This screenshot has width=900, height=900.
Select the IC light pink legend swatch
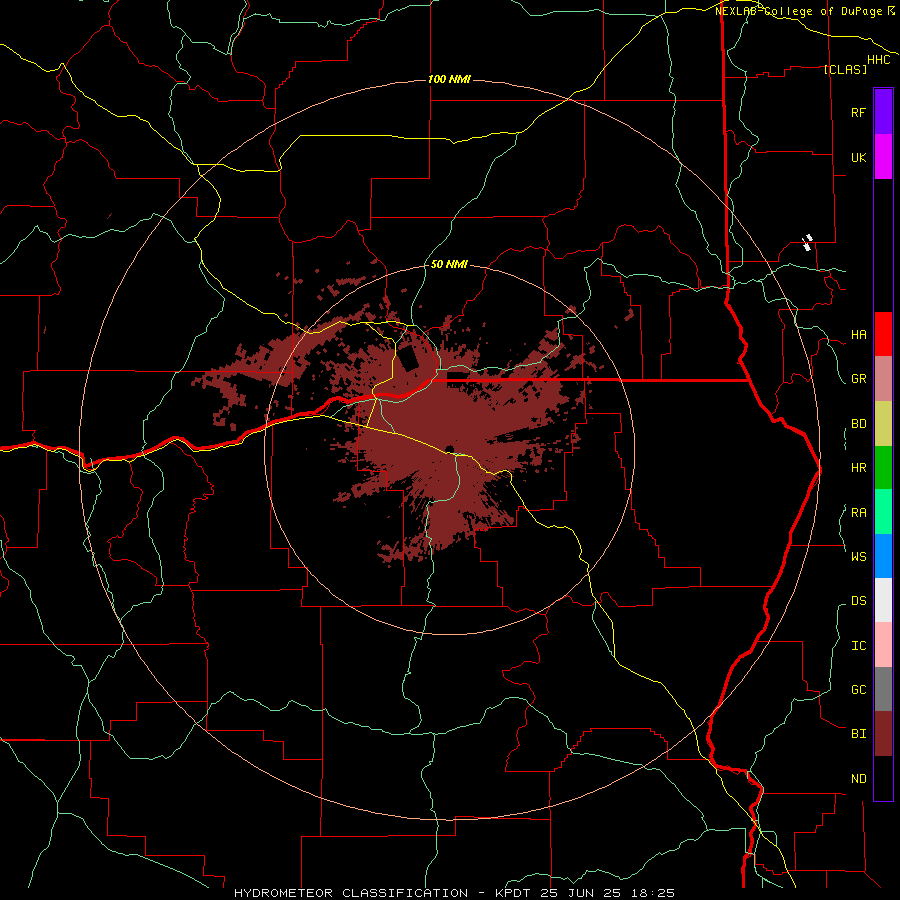point(883,645)
